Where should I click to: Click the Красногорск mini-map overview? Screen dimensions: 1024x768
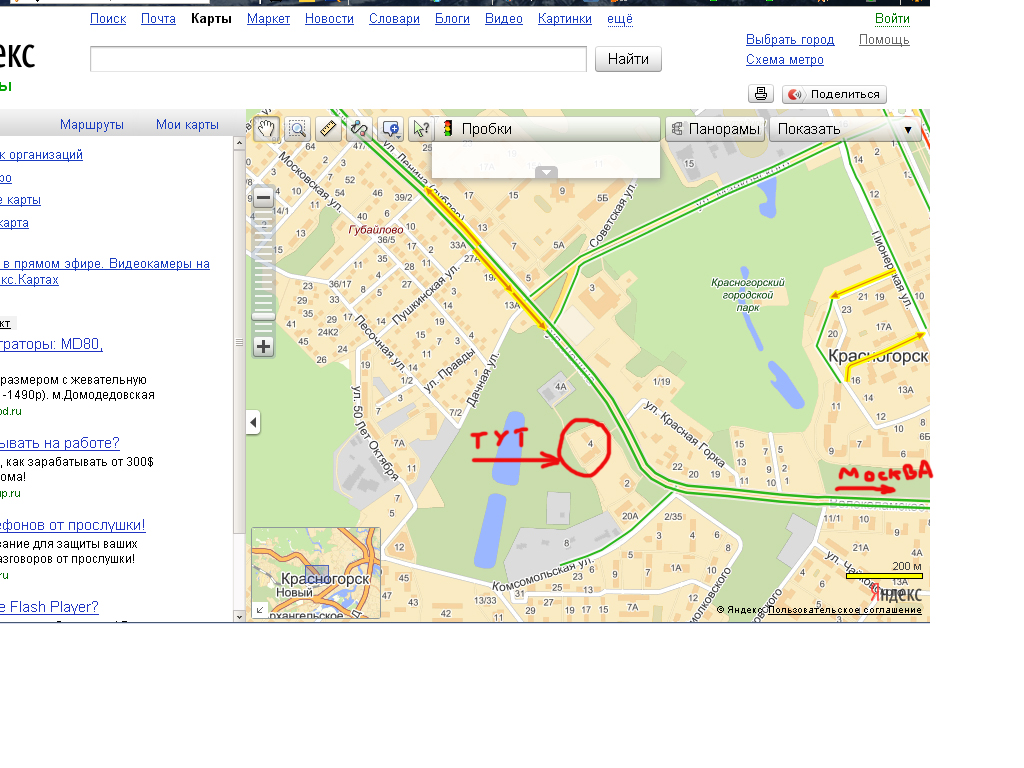(x=315, y=573)
